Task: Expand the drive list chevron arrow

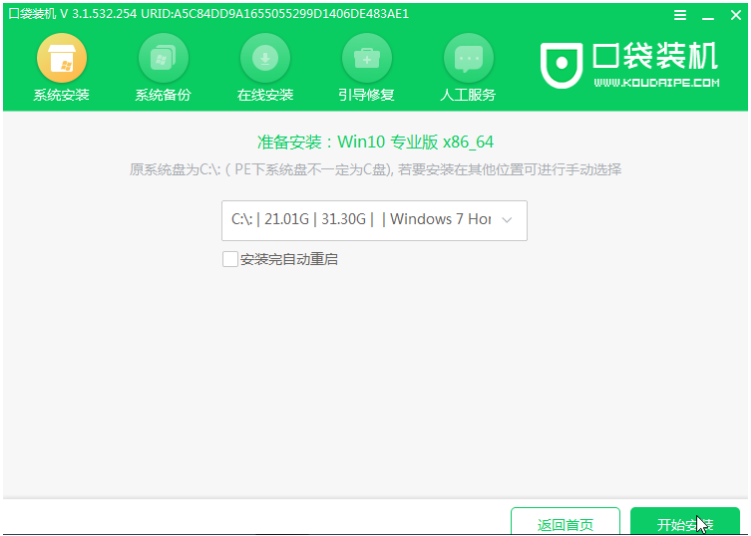Action: click(507, 220)
